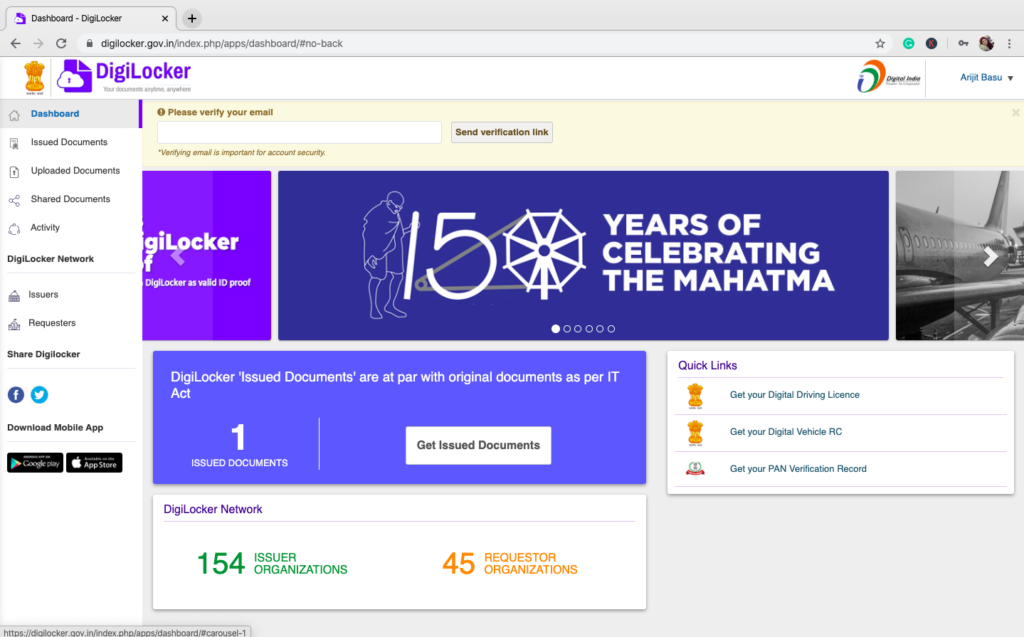
Task: Click the Grammarly extension icon
Action: pos(908,43)
